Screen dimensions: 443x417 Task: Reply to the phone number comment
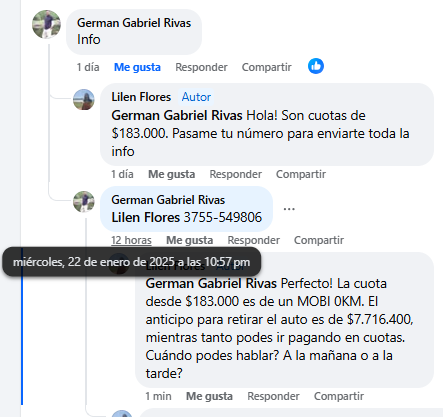[253, 240]
